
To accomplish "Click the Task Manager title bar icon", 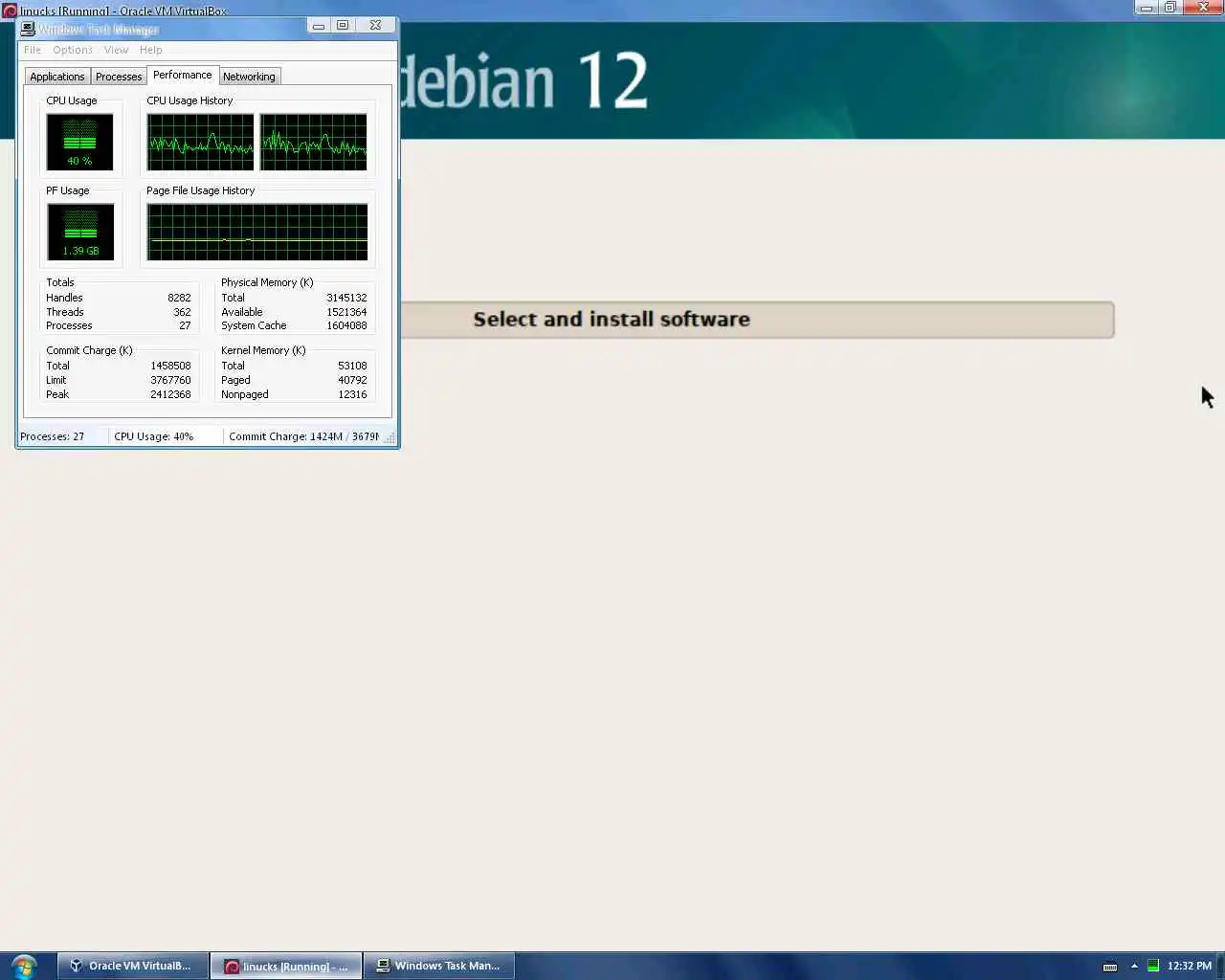I will tap(28, 29).
